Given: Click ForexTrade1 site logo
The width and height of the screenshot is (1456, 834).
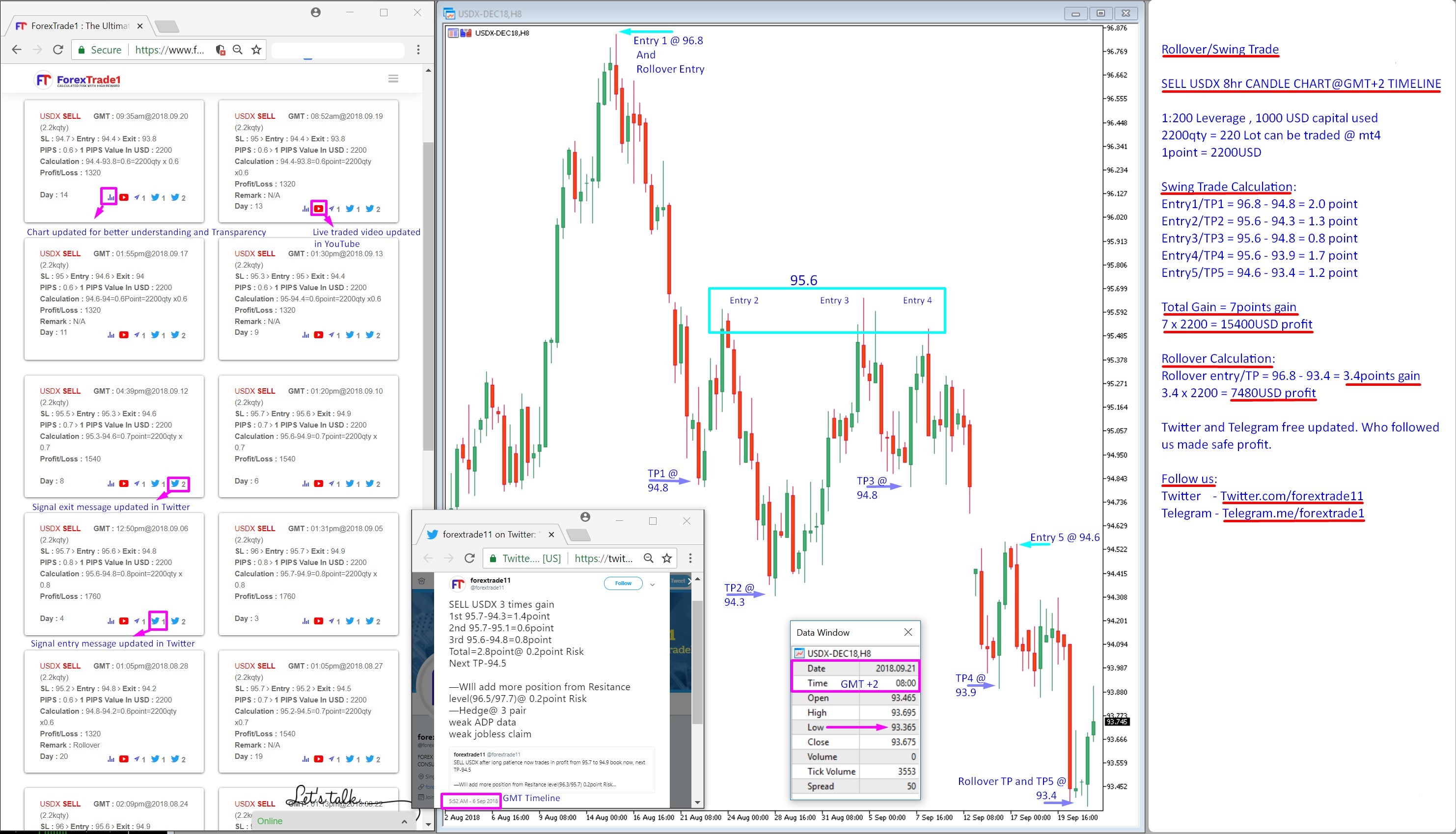Looking at the screenshot, I should (78, 80).
